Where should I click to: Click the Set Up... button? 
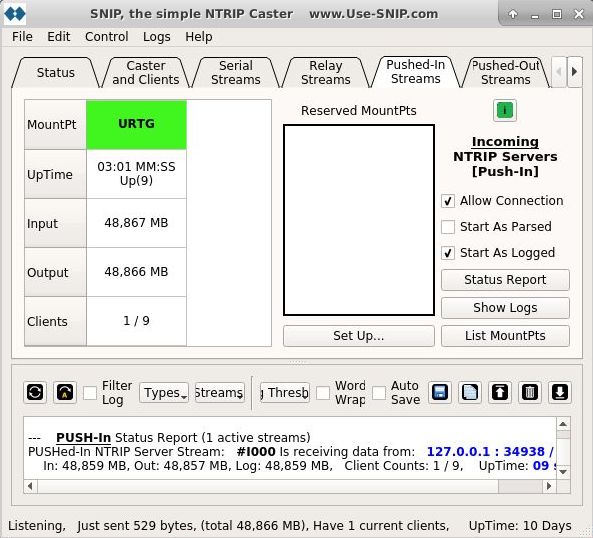click(x=359, y=336)
